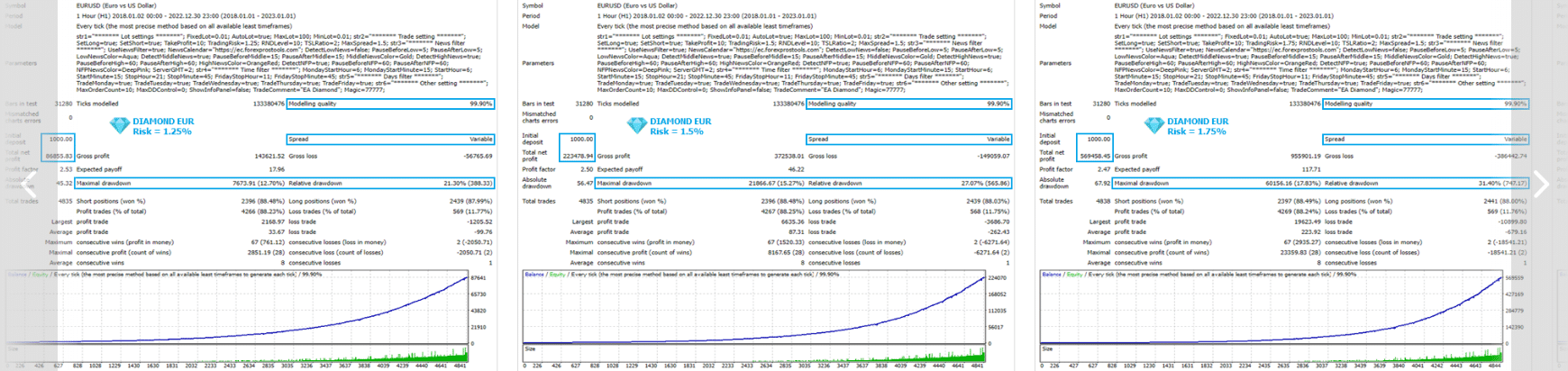This screenshot has width=1568, height=371.
Task: Click the 223478.94 total net profit value
Action: point(577,157)
